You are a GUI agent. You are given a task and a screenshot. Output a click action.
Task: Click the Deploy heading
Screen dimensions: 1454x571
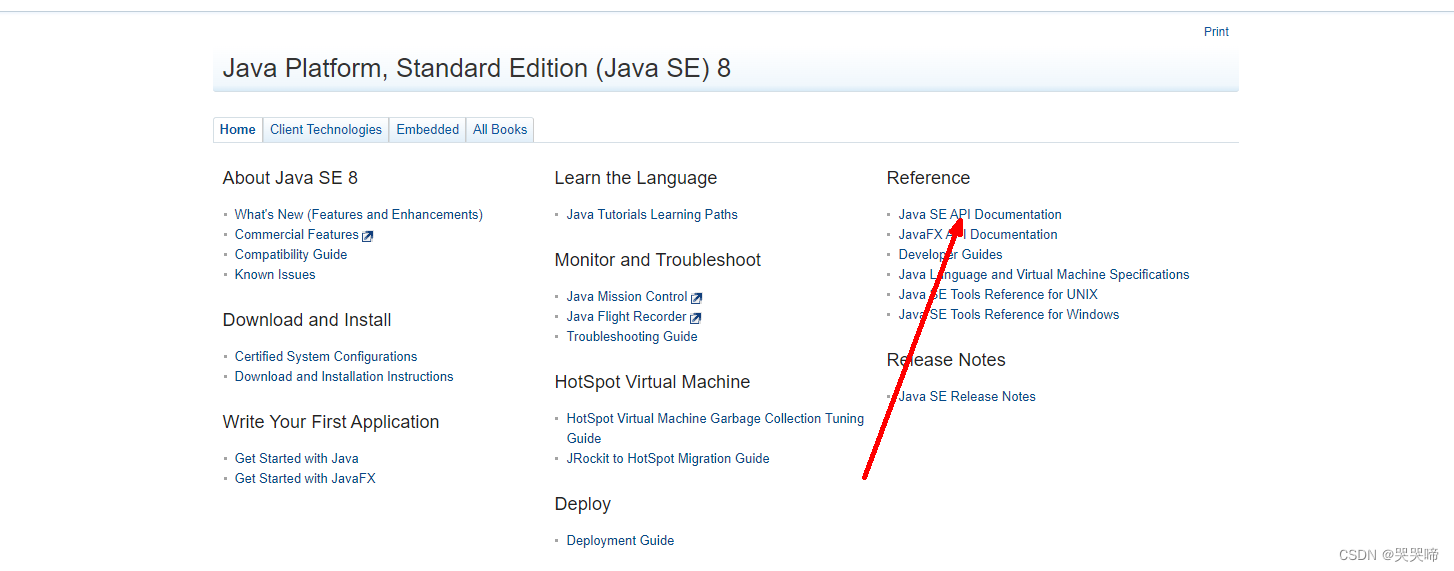(583, 505)
